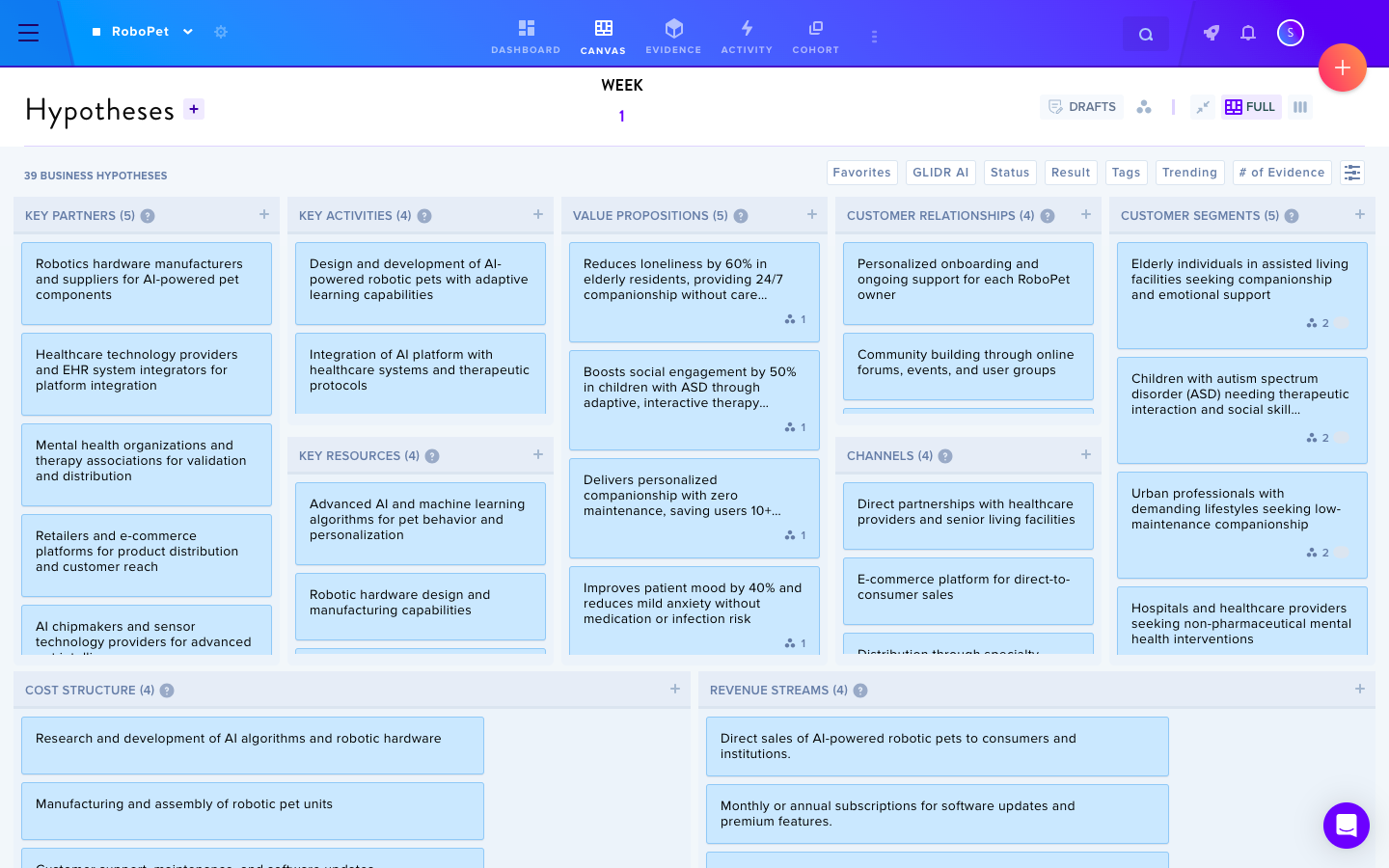This screenshot has height=868, width=1389.
Task: Expand the RoboPet project dropdown
Action: pos(188,32)
